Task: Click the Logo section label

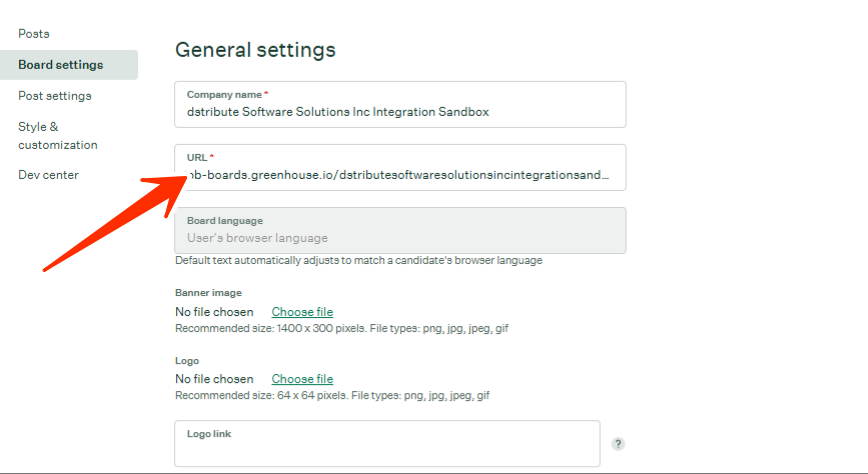Action: tap(187, 360)
